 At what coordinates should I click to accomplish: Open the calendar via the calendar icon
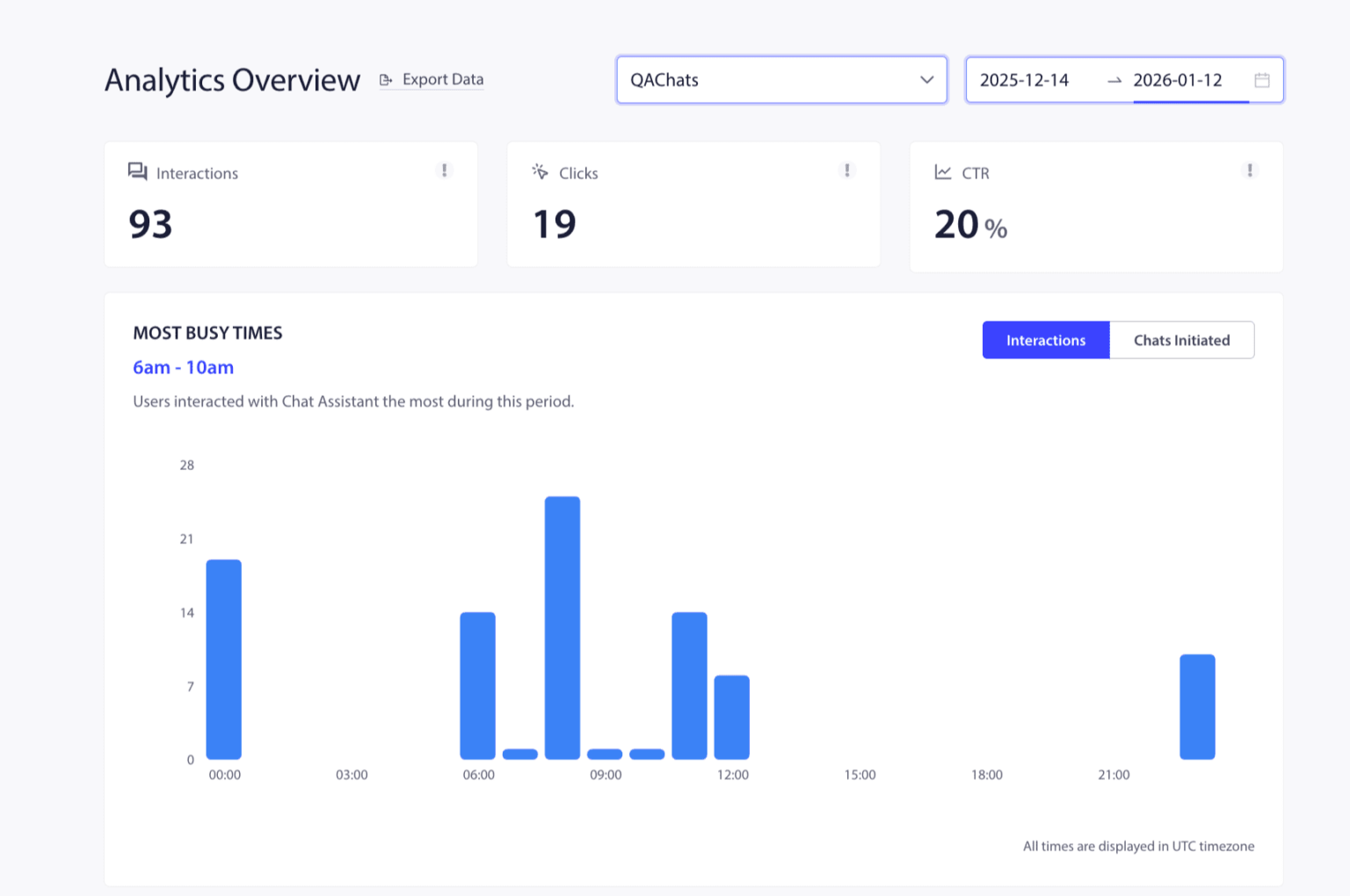(1262, 79)
